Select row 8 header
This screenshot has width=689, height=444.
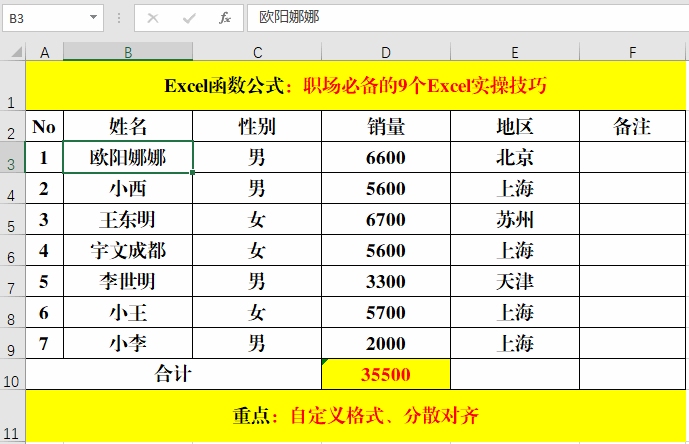pos(12,312)
